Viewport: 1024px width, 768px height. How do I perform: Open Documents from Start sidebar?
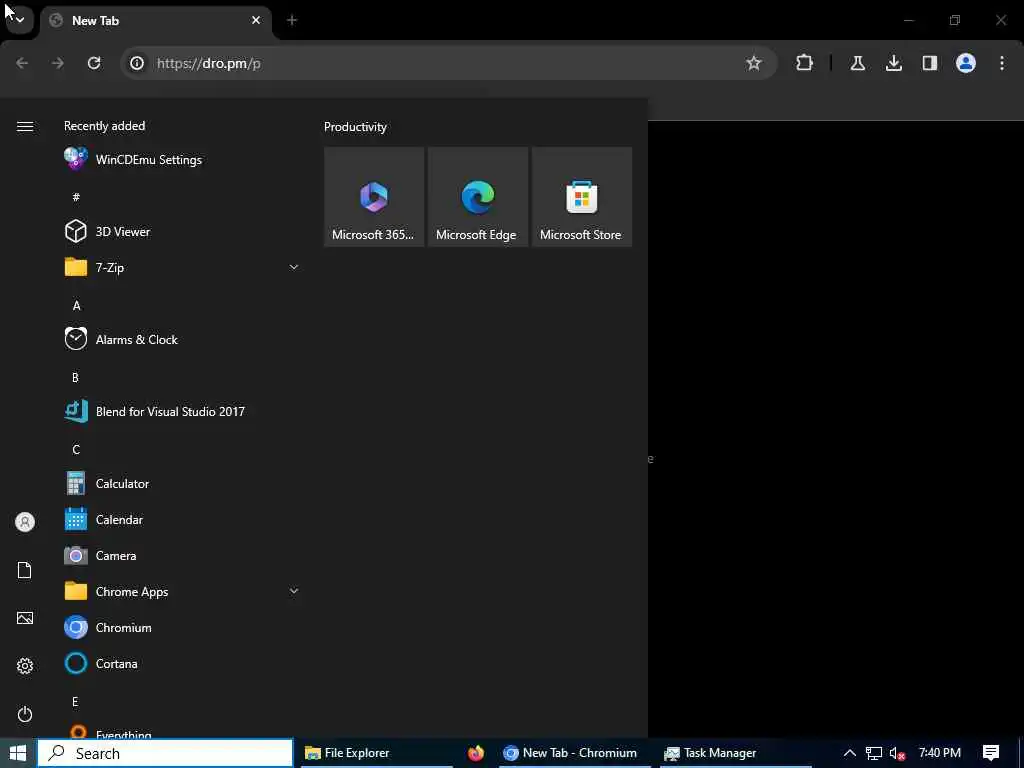25,570
